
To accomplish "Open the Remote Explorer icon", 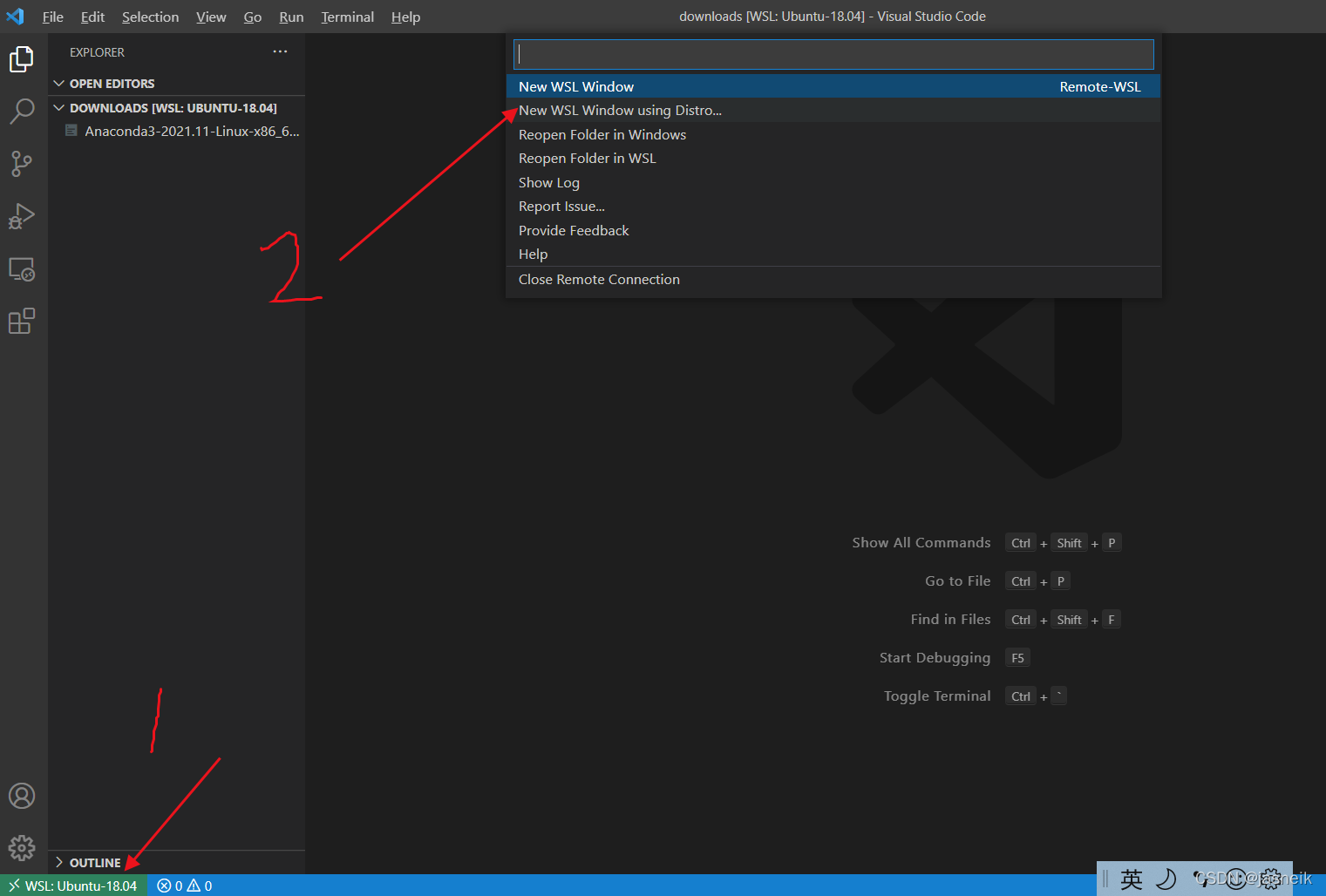I will point(22,268).
